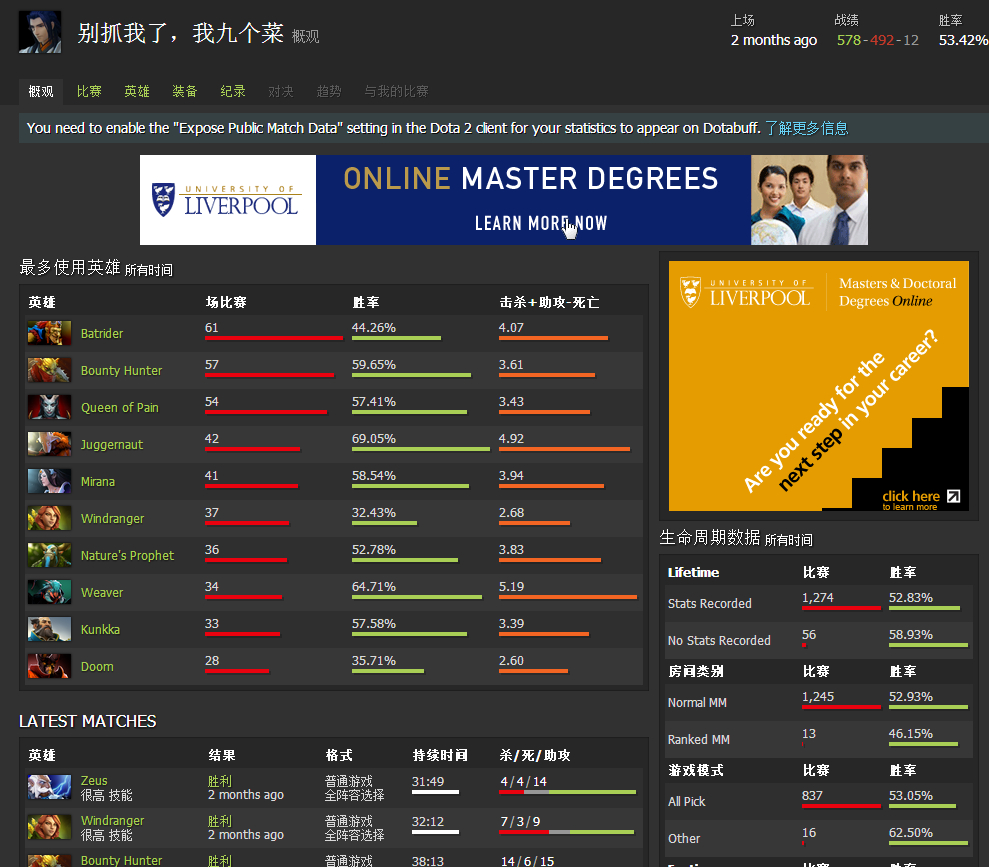Open the Weaver hero link
The image size is (989, 867).
tap(102, 593)
